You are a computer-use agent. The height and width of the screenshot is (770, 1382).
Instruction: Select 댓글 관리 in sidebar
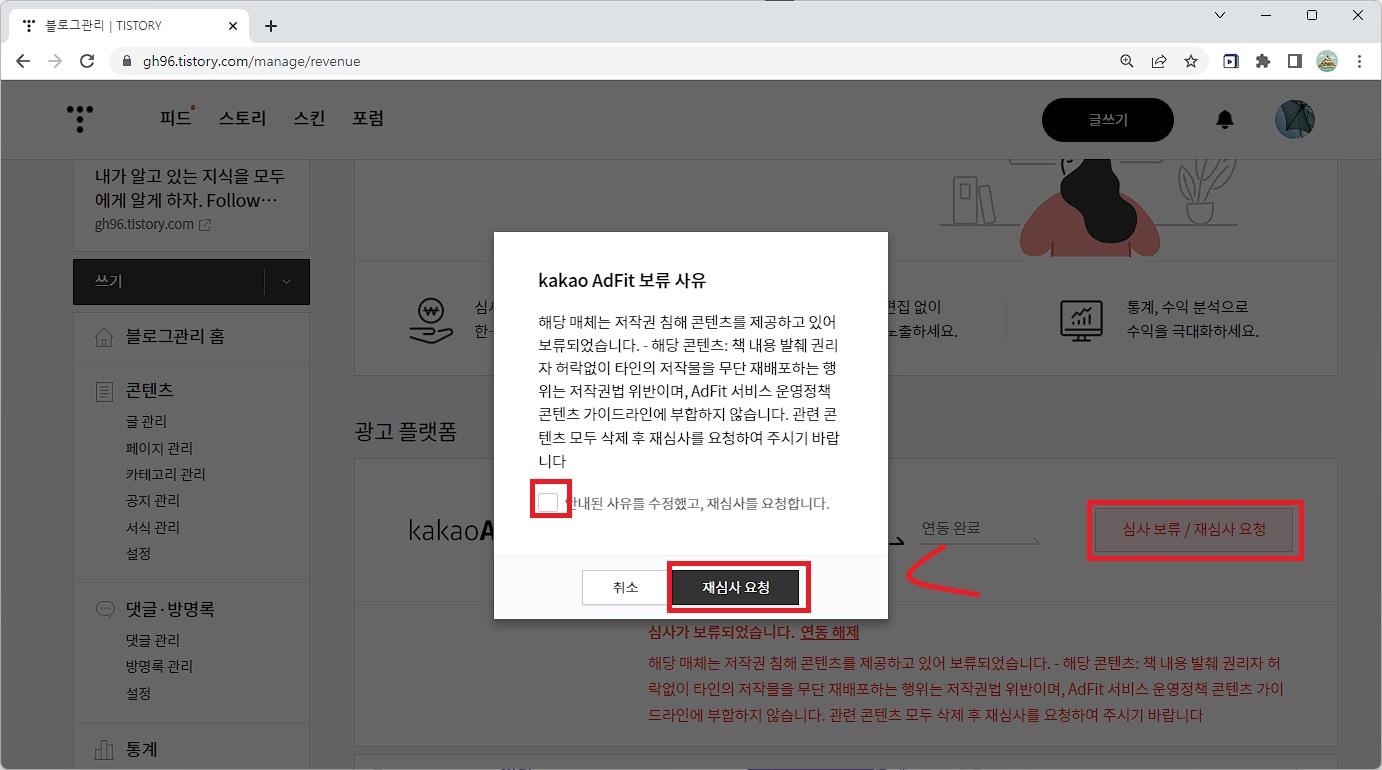[x=153, y=641]
